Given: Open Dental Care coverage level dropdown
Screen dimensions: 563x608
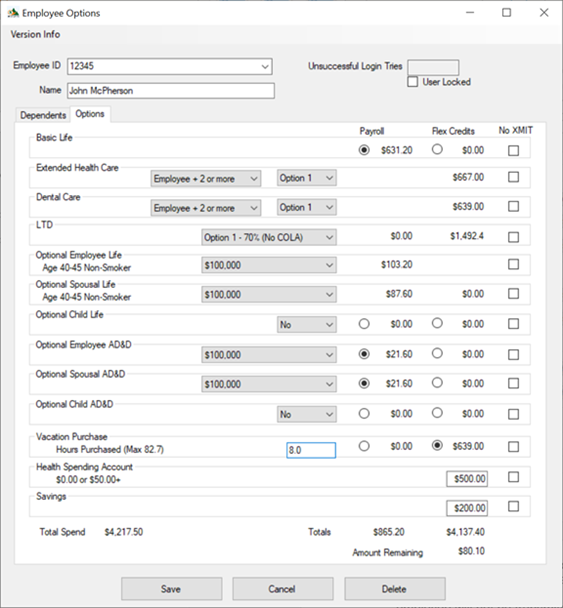Looking at the screenshot, I should click(206, 208).
